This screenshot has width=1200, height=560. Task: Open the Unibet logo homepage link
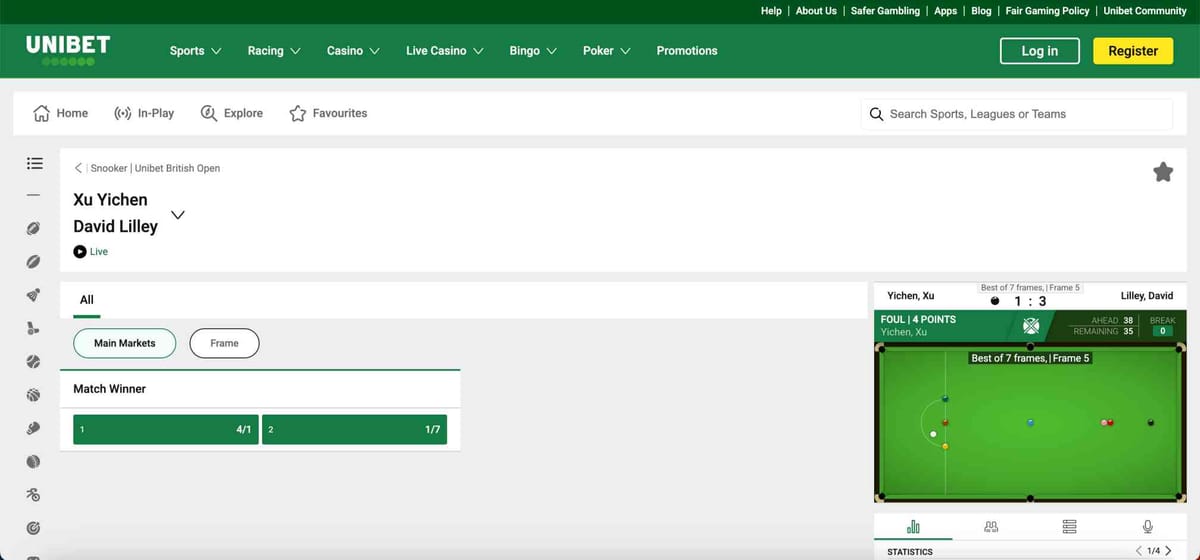(68, 50)
